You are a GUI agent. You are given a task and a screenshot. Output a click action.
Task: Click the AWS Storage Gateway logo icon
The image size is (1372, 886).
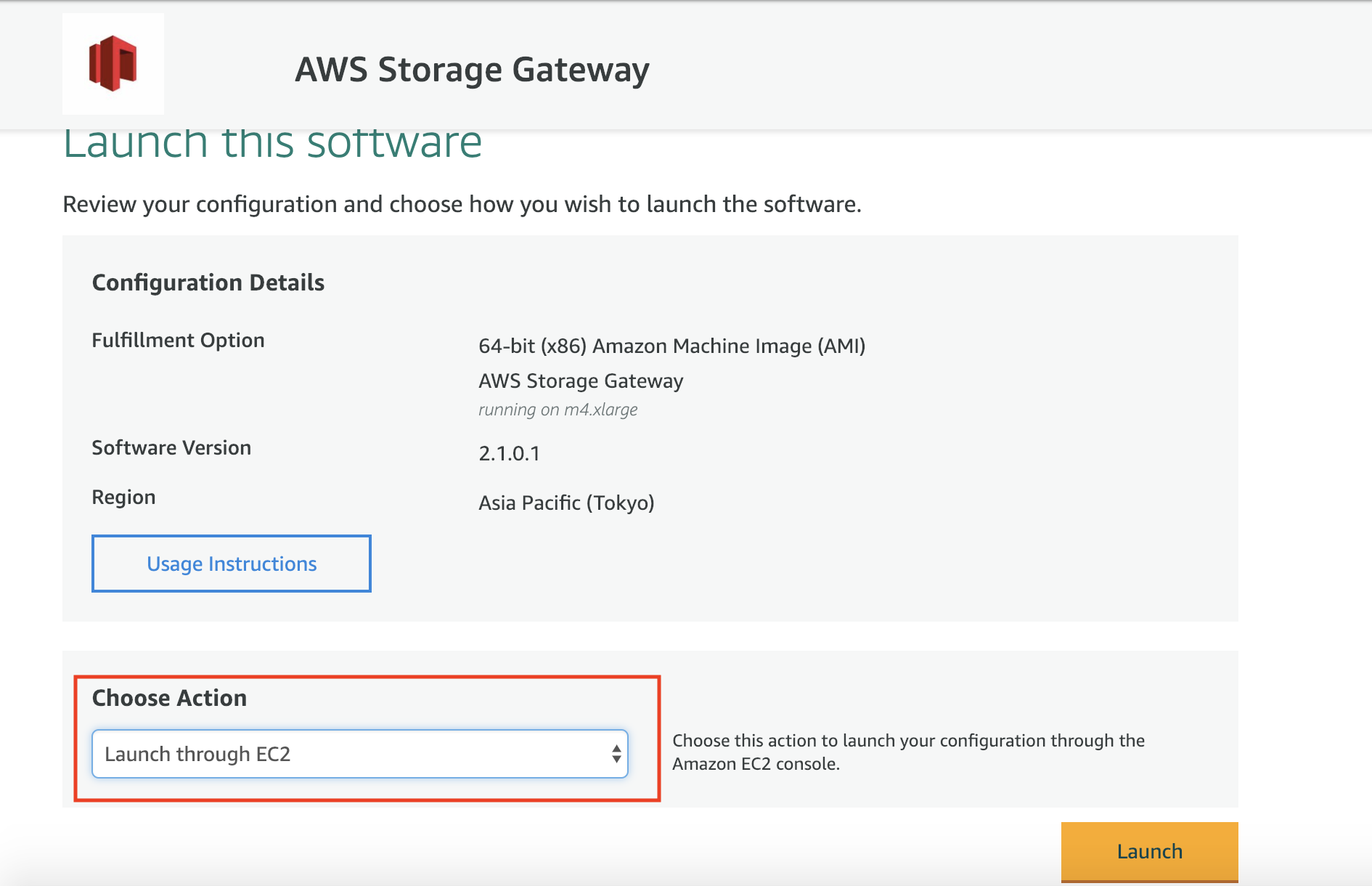tap(113, 64)
